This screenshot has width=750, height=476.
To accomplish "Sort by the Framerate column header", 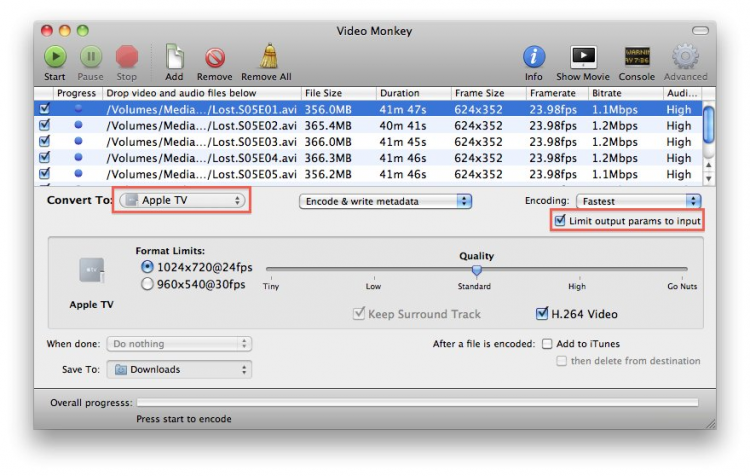I will 557,93.
